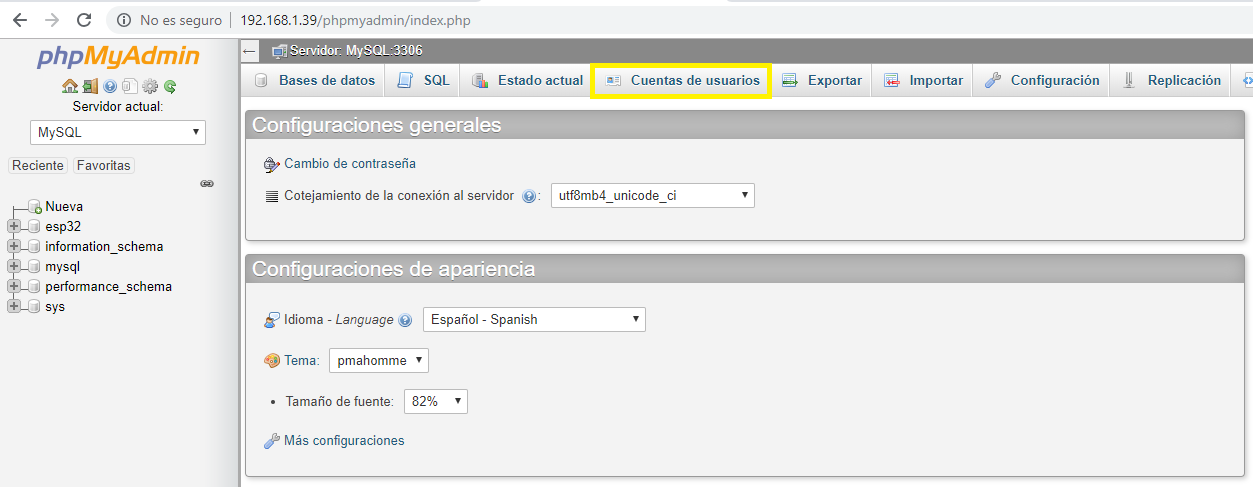Click the browser forward arrow

tap(53, 20)
